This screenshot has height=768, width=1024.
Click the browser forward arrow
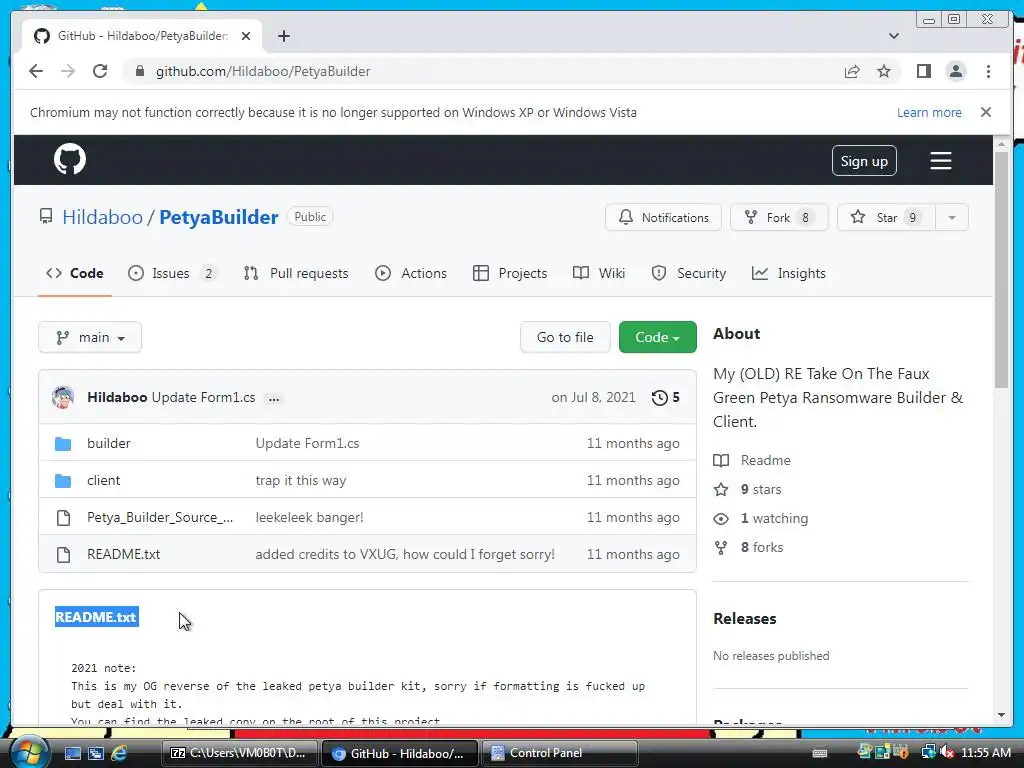pyautogui.click(x=68, y=71)
